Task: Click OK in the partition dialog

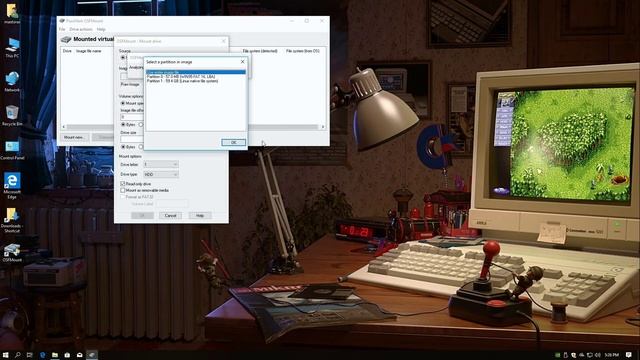Action: click(233, 142)
